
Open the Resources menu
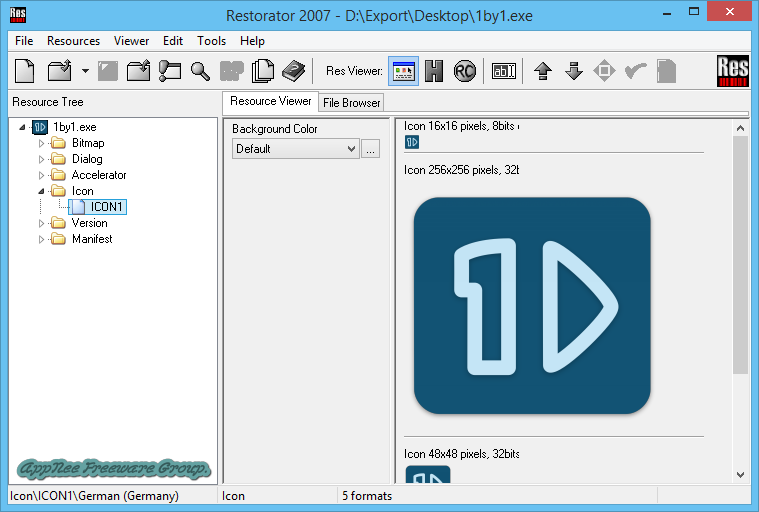coord(74,41)
